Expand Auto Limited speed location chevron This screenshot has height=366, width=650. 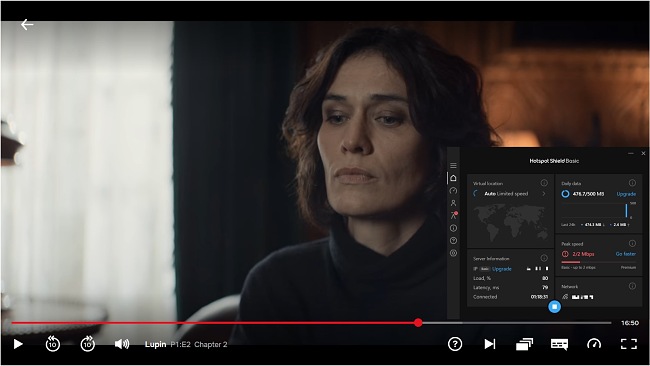point(544,194)
